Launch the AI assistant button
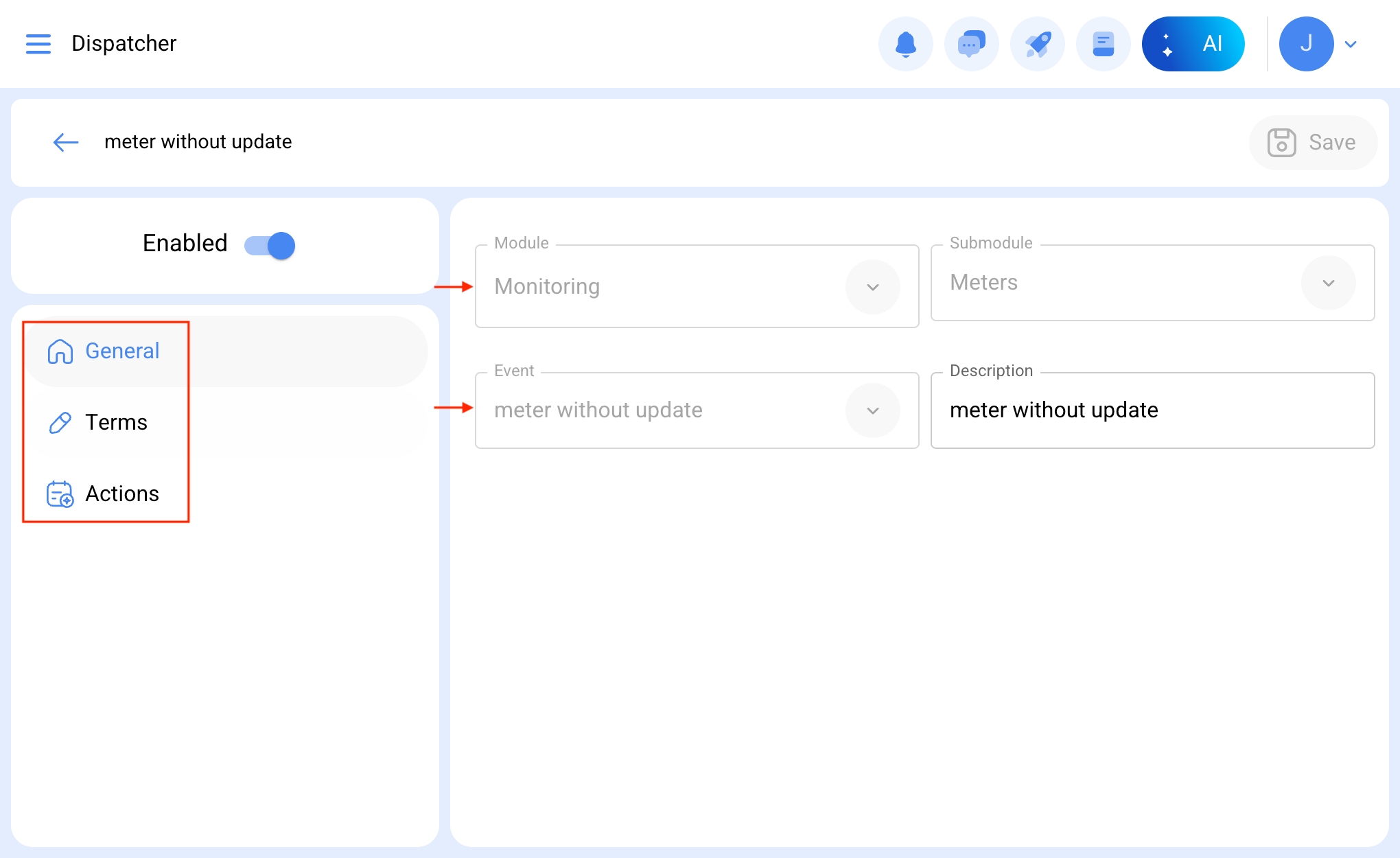Screen dimensions: 1400x858 pos(1193,44)
